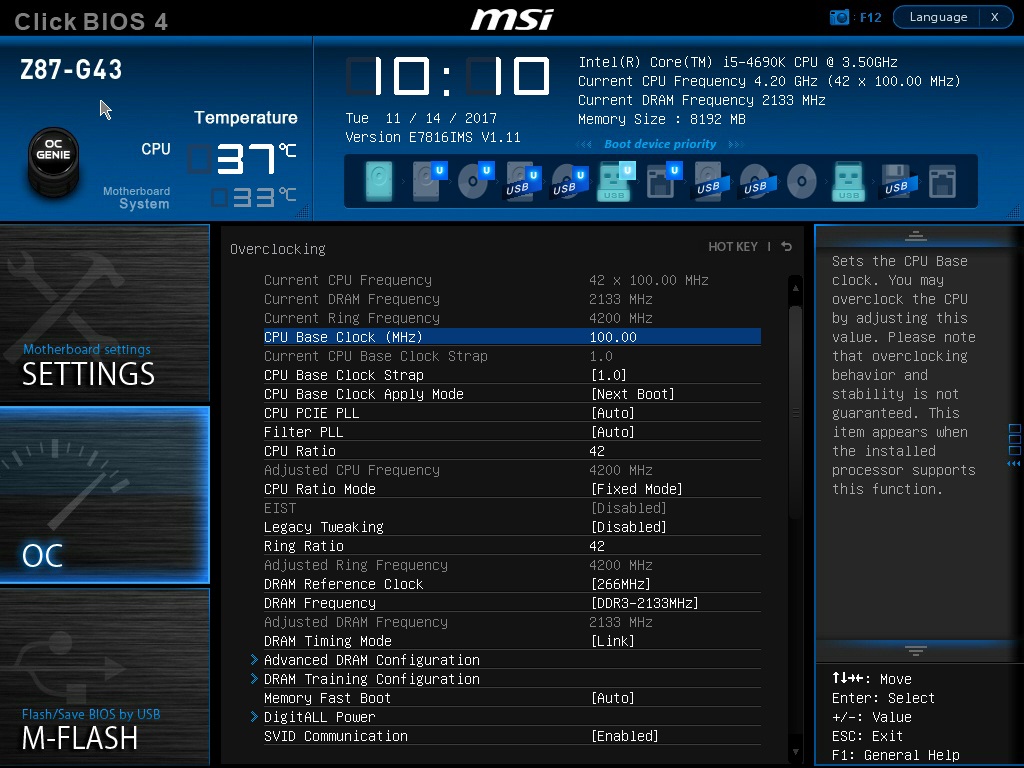Open Filter PLL [Auto] option
The image size is (1024, 768).
click(512, 432)
